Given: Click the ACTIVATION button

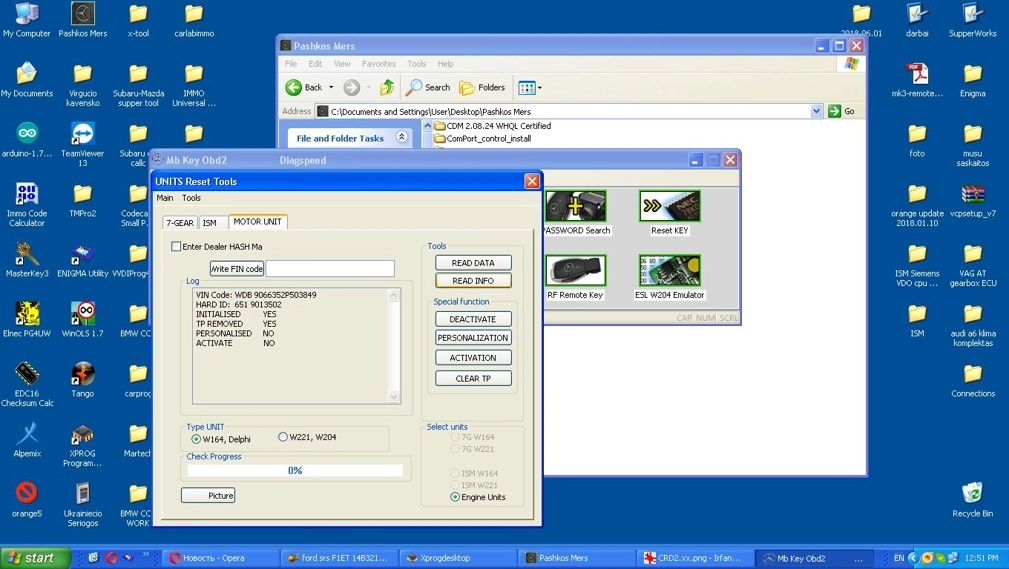Looking at the screenshot, I should [473, 358].
